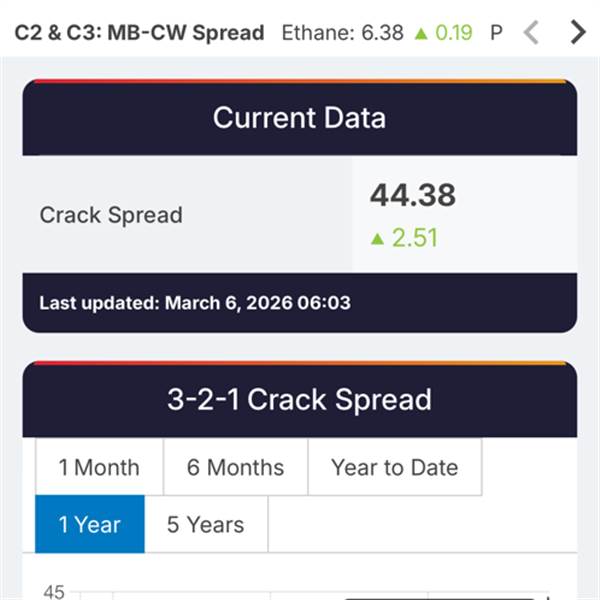
Task: Select the Crack Spread row label
Action: pyautogui.click(x=111, y=215)
